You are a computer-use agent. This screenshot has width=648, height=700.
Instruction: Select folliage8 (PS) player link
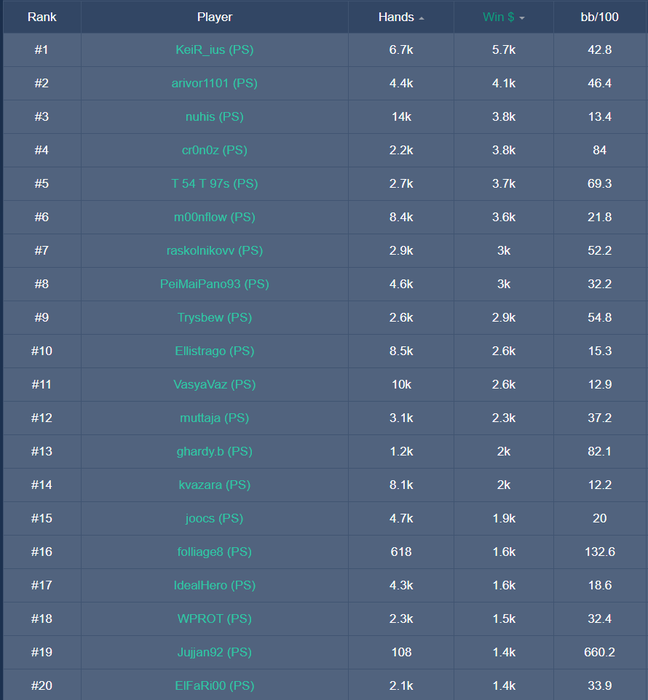tap(215, 551)
